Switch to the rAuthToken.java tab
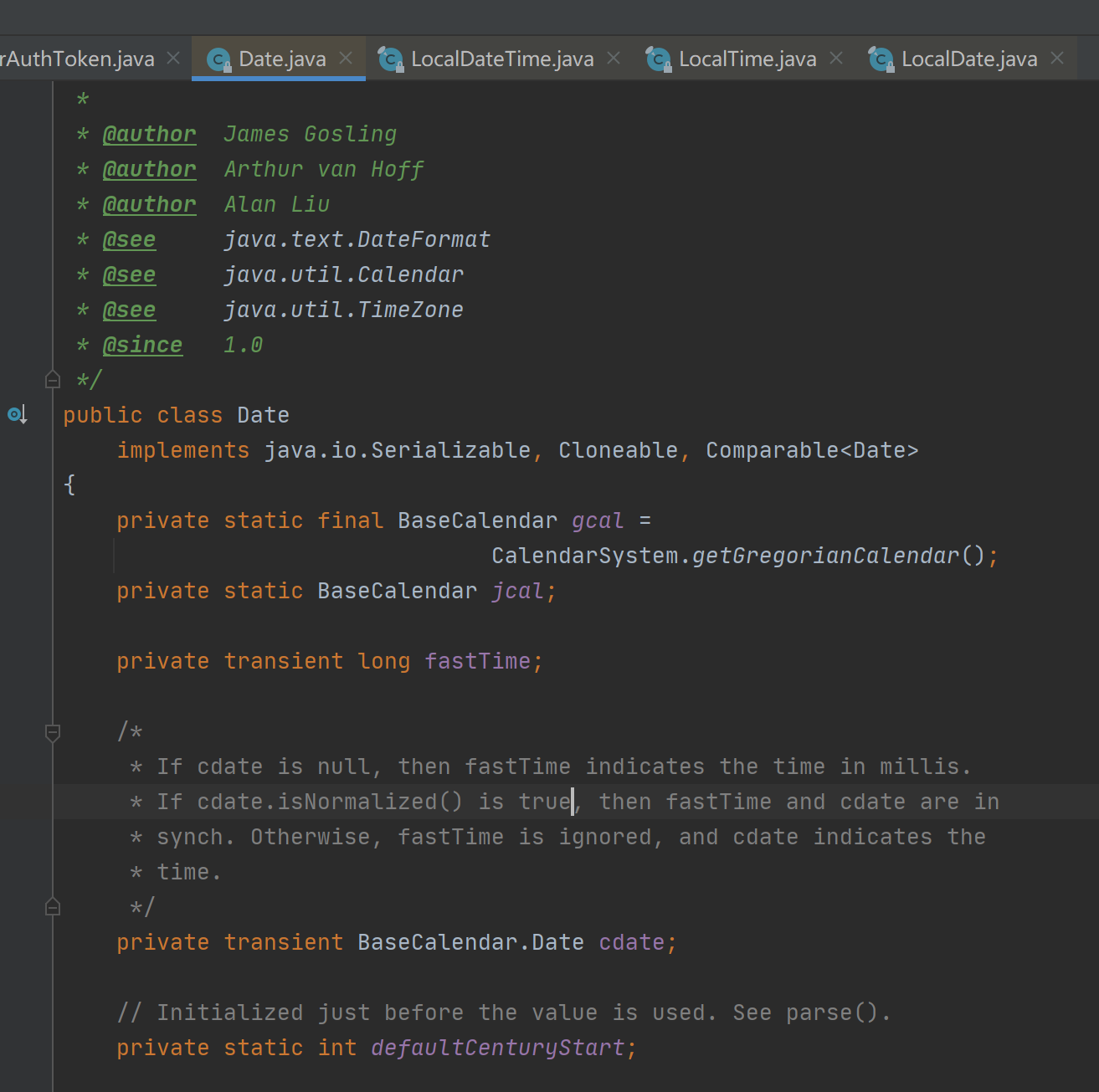The width and height of the screenshot is (1099, 1092). click(x=80, y=59)
